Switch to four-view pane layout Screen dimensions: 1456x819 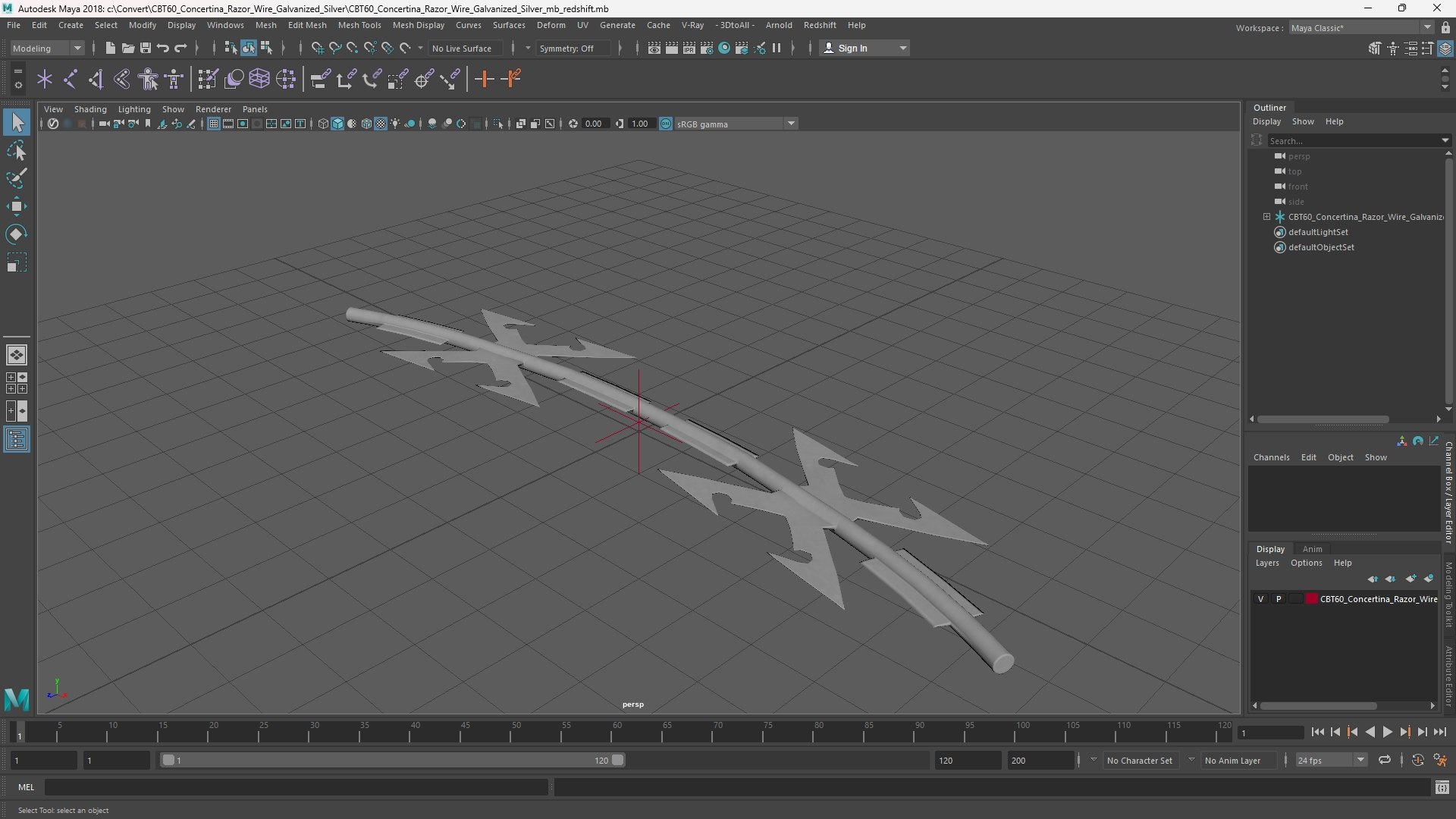pyautogui.click(x=17, y=383)
